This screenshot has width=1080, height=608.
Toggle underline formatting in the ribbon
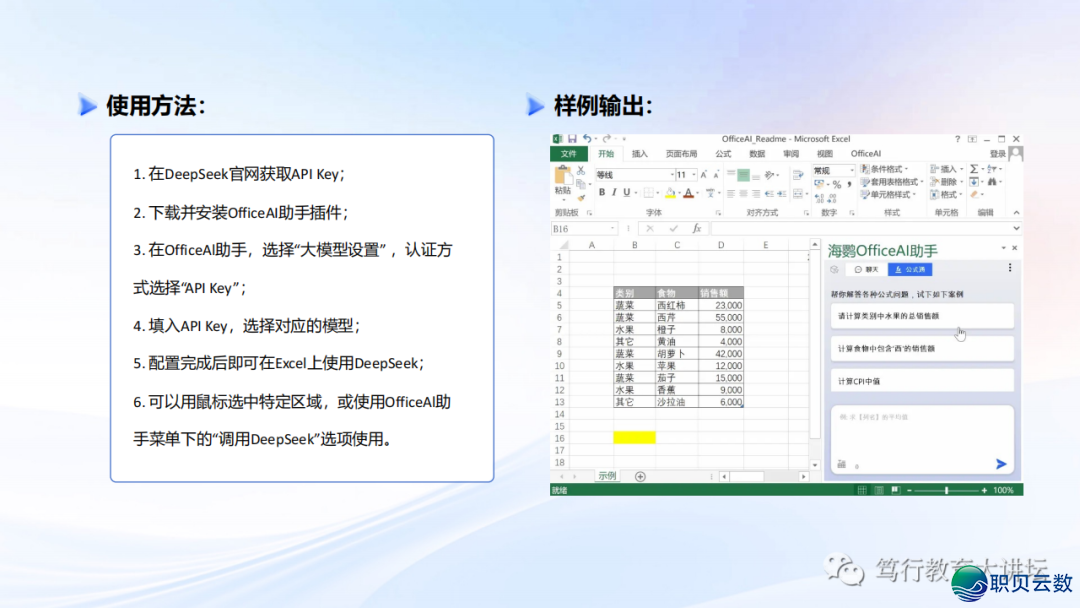coord(627,192)
